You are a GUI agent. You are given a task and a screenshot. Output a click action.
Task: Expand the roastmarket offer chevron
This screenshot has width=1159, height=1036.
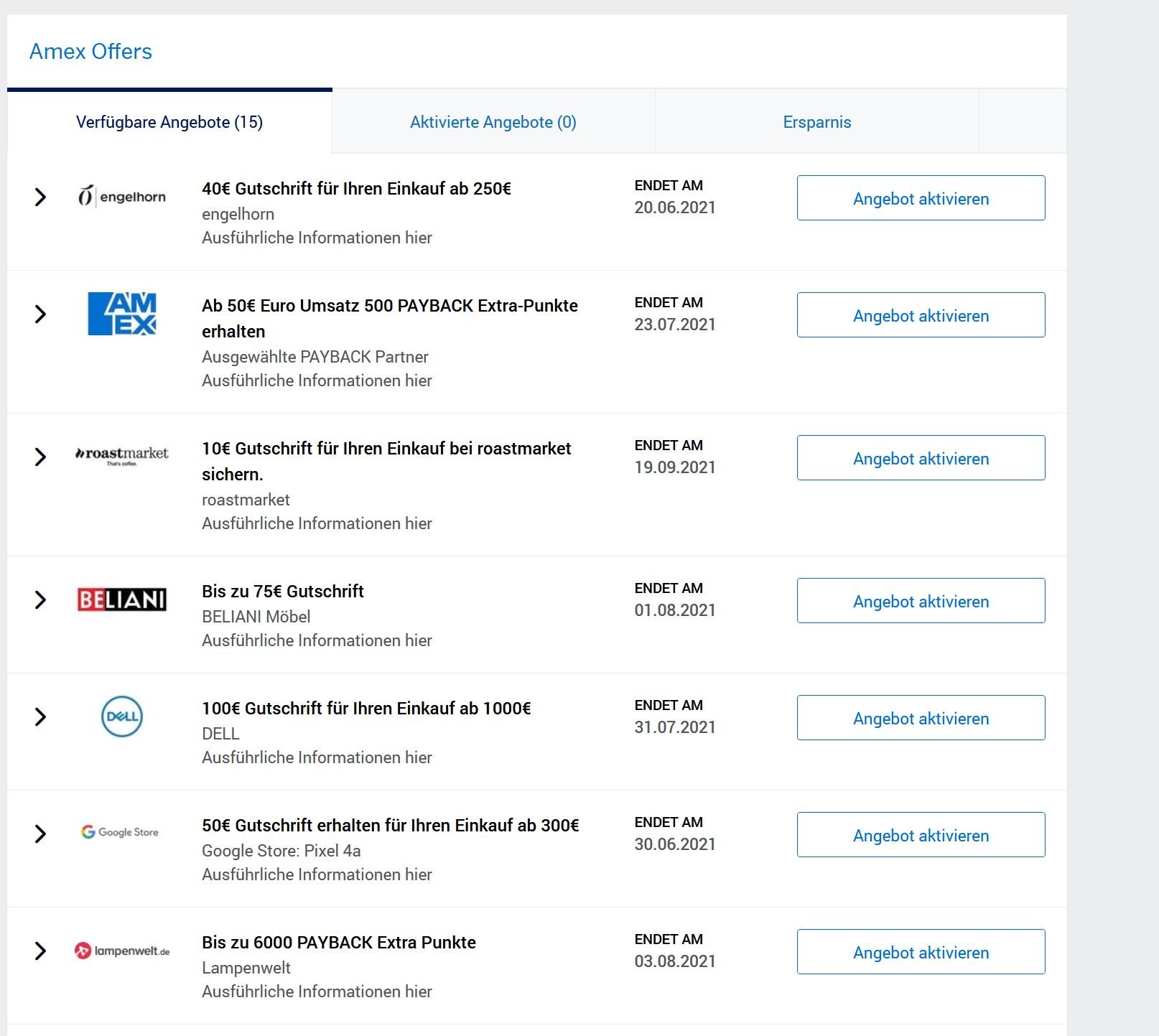coord(40,457)
